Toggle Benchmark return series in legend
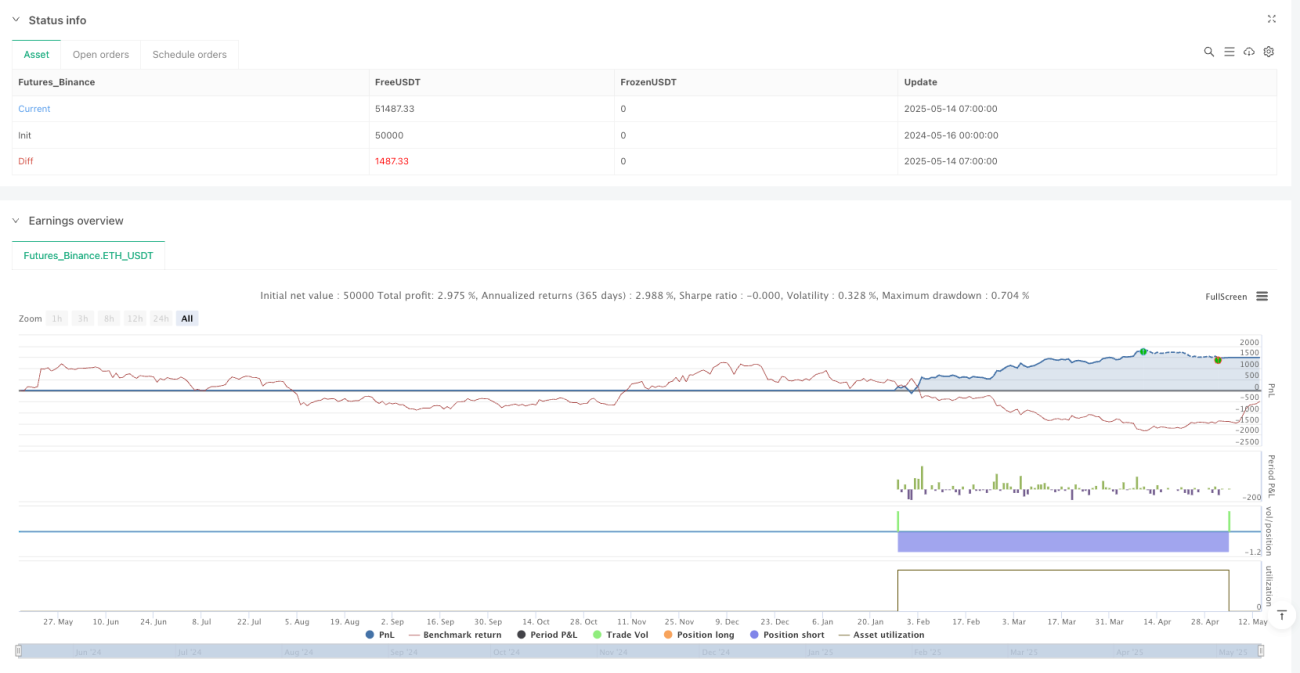Image resolution: width=1300 pixels, height=673 pixels. [x=455, y=635]
